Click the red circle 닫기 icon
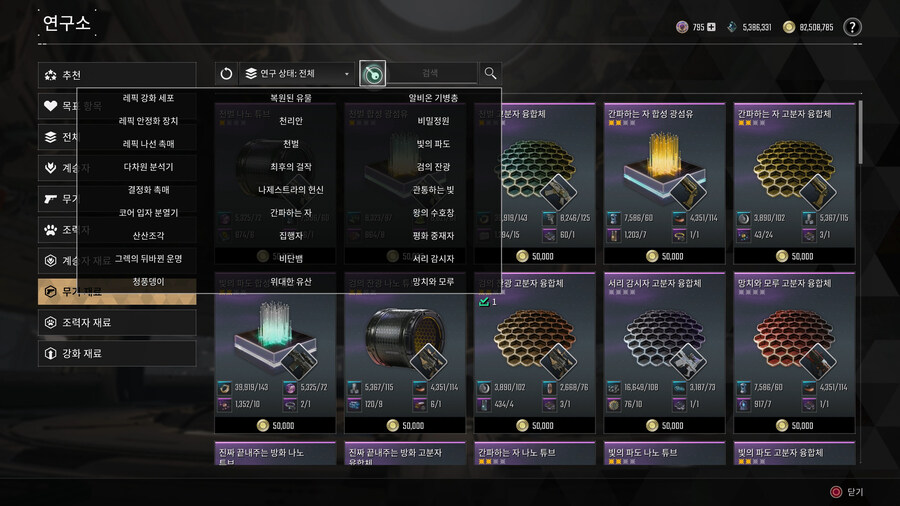900x506 pixels. point(836,492)
